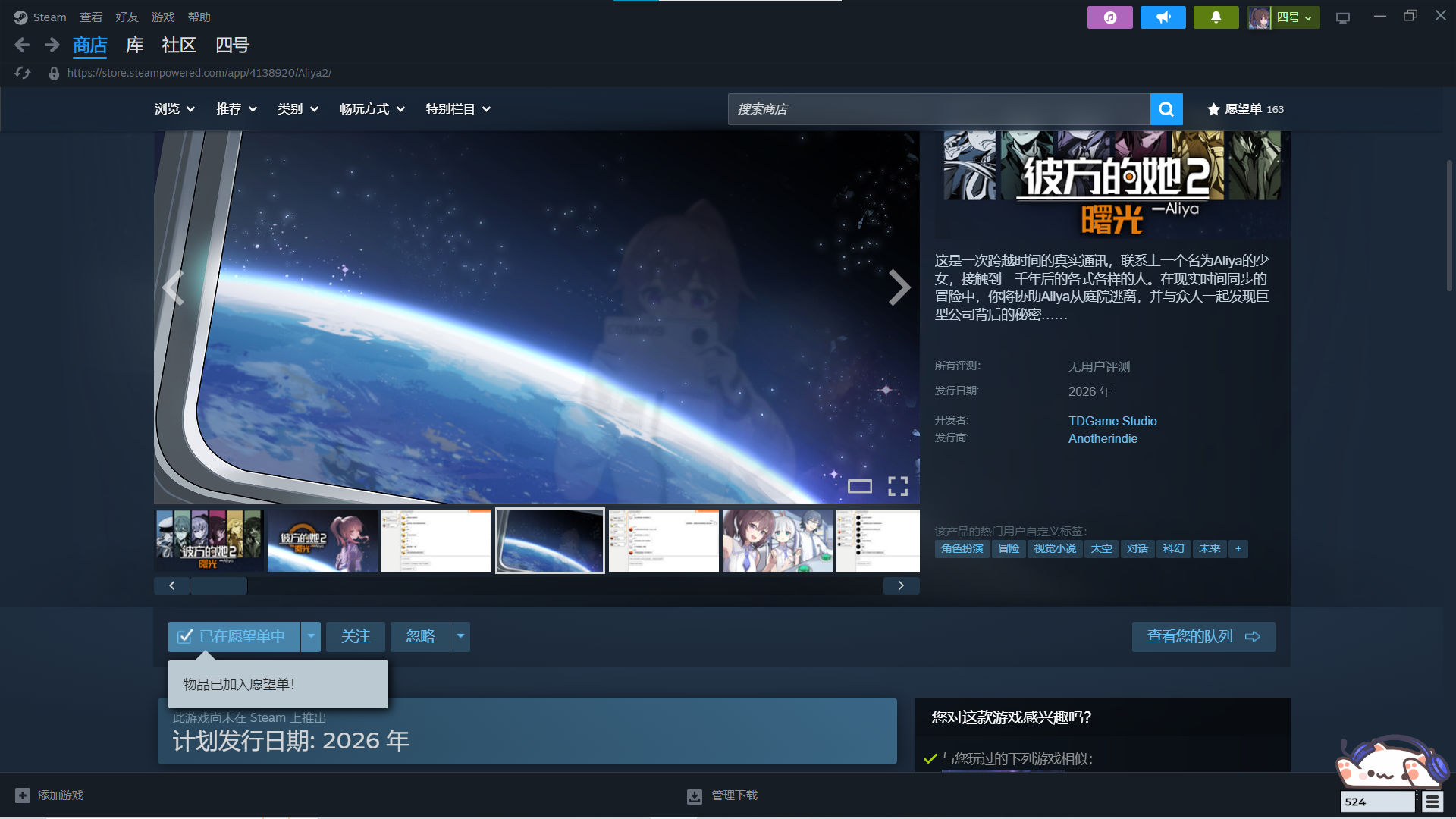
Task: Click the padlock icon beside the URL
Action: pos(54,74)
